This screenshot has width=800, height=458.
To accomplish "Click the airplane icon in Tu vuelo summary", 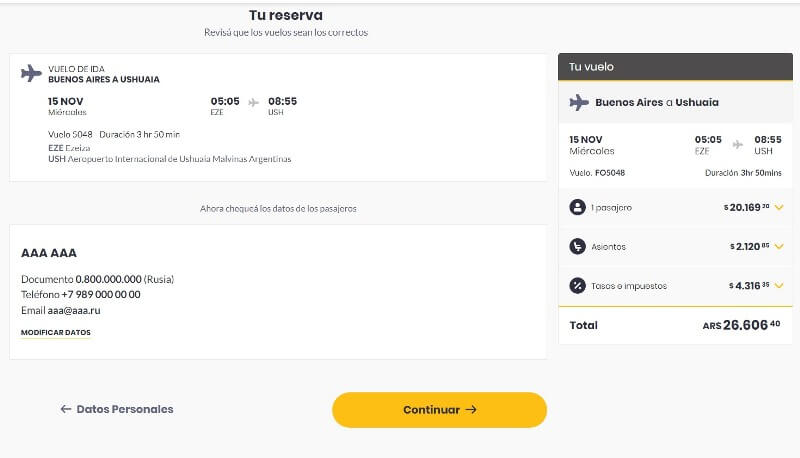I will tap(579, 103).
